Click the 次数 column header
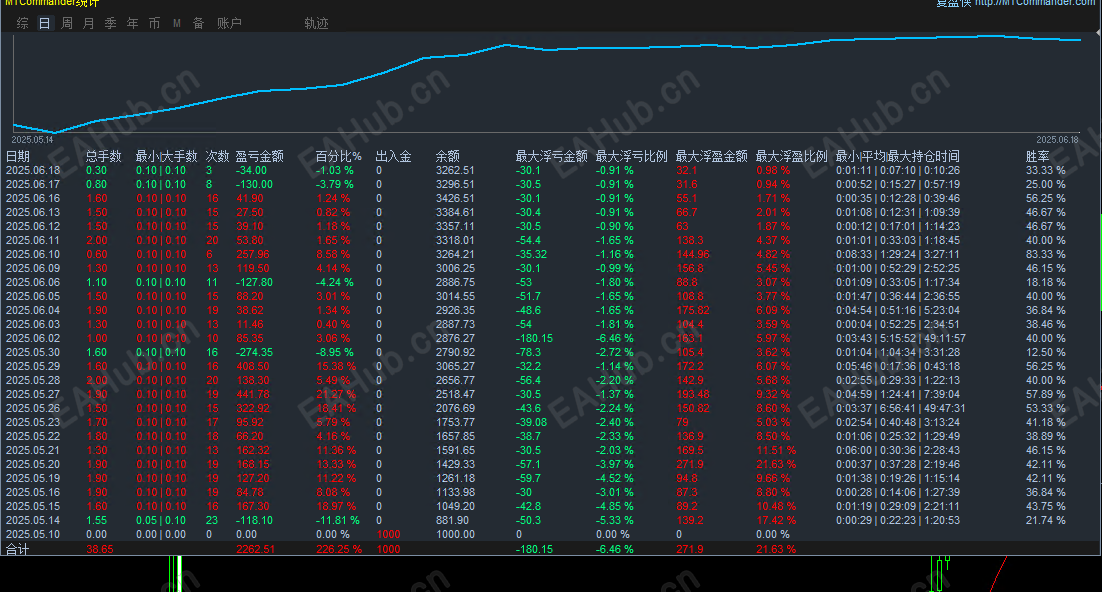The image size is (1102, 592). coord(217,156)
